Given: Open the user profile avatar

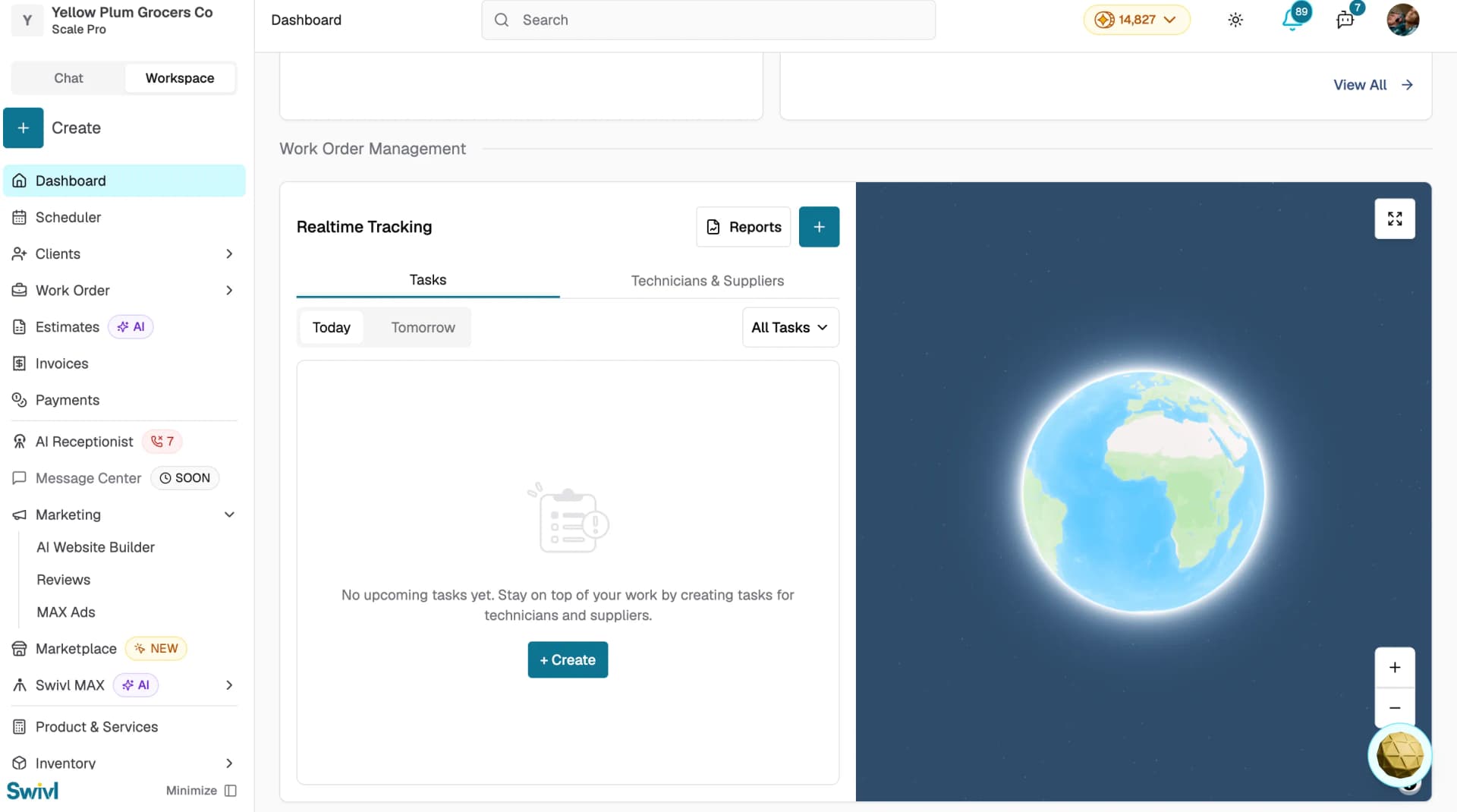Looking at the screenshot, I should [1402, 20].
